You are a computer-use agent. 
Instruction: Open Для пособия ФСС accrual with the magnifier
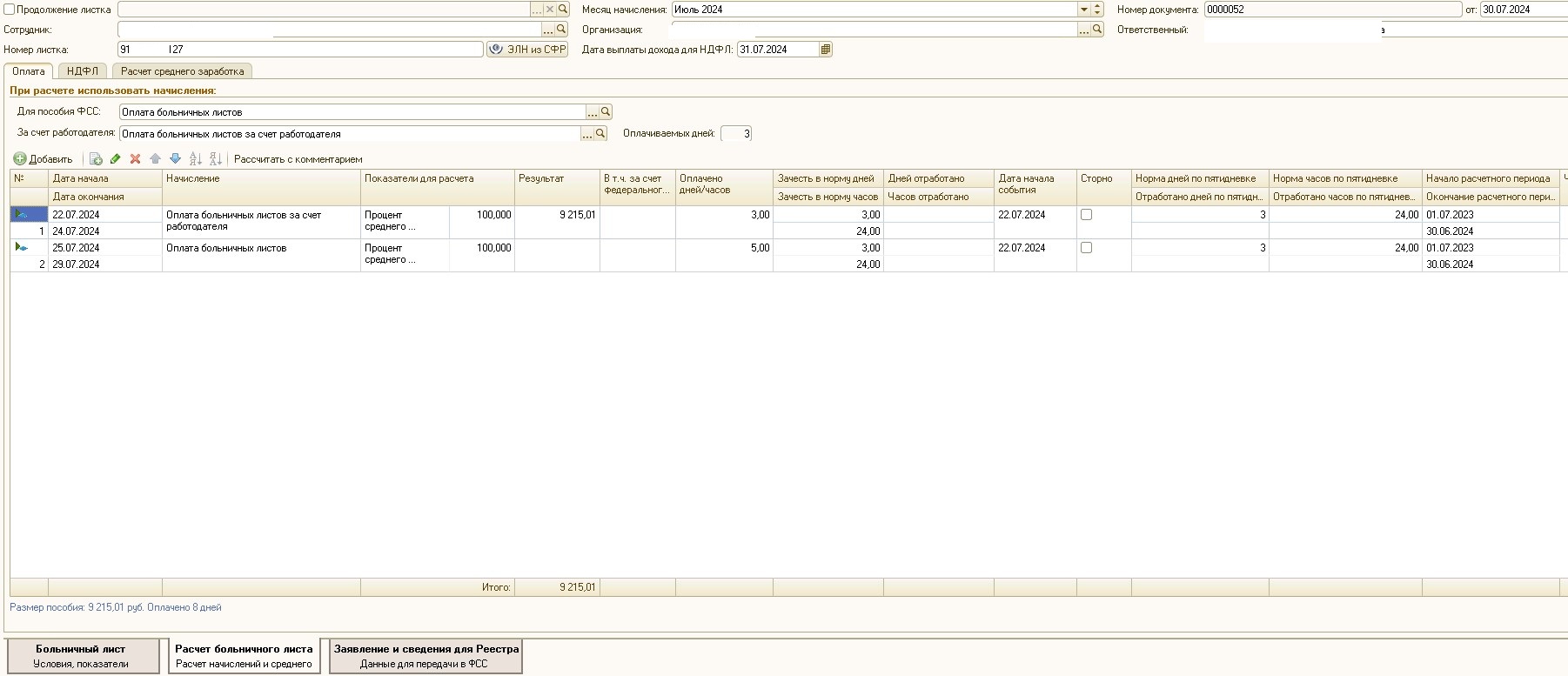(606, 112)
